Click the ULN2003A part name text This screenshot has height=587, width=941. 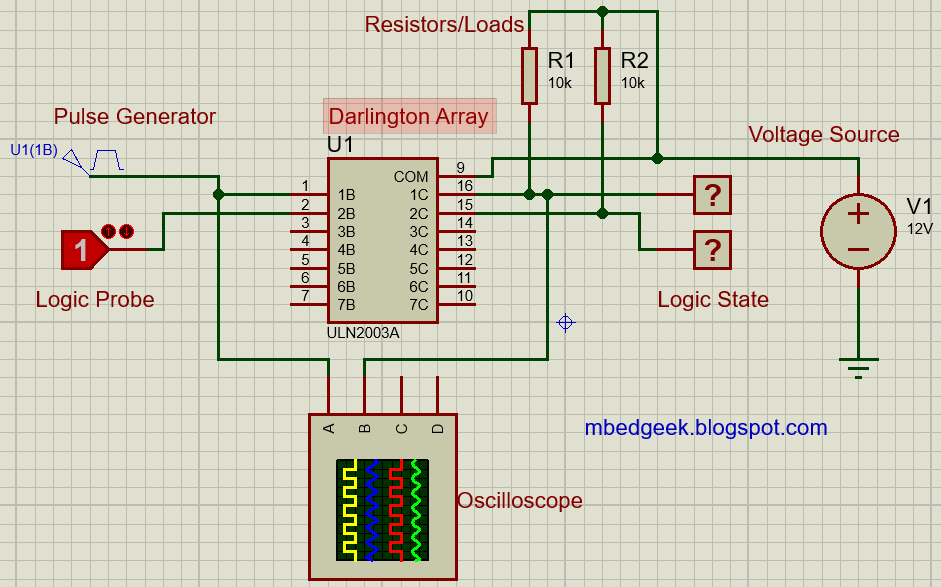[x=363, y=333]
